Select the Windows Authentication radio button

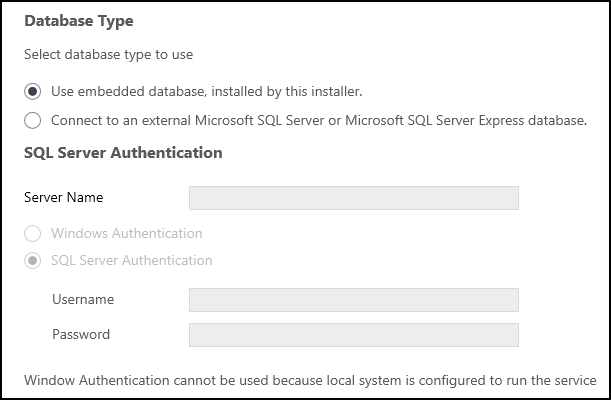(x=32, y=233)
